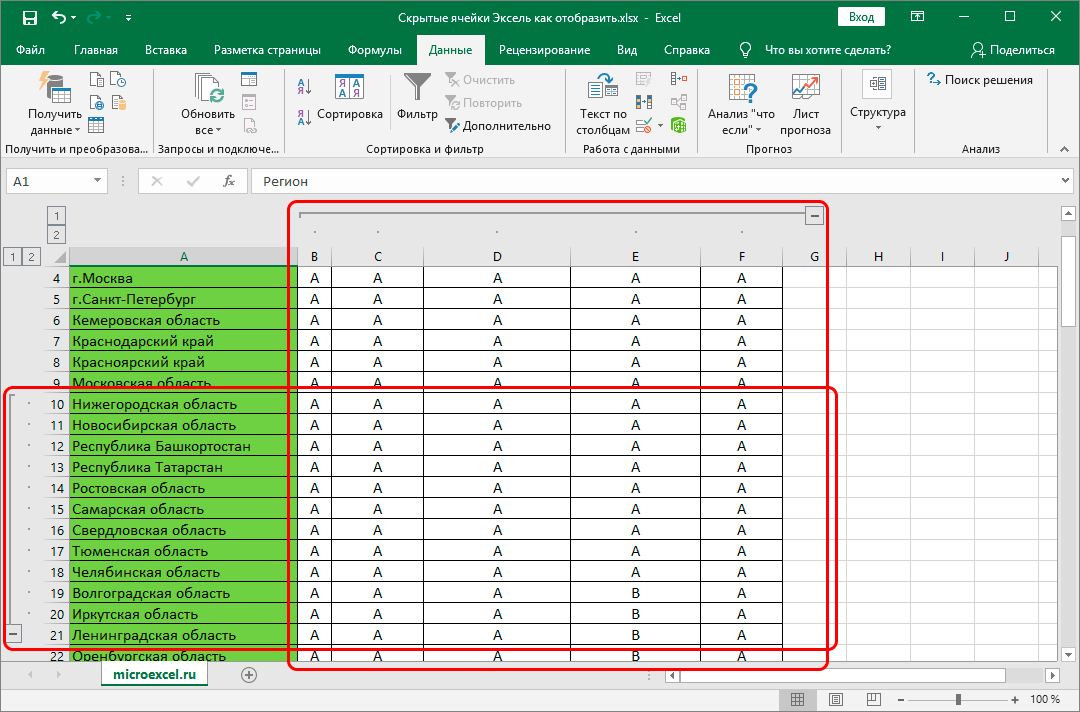Save the workbook with the floppy icon
Image resolution: width=1080 pixels, height=712 pixels.
(30, 18)
